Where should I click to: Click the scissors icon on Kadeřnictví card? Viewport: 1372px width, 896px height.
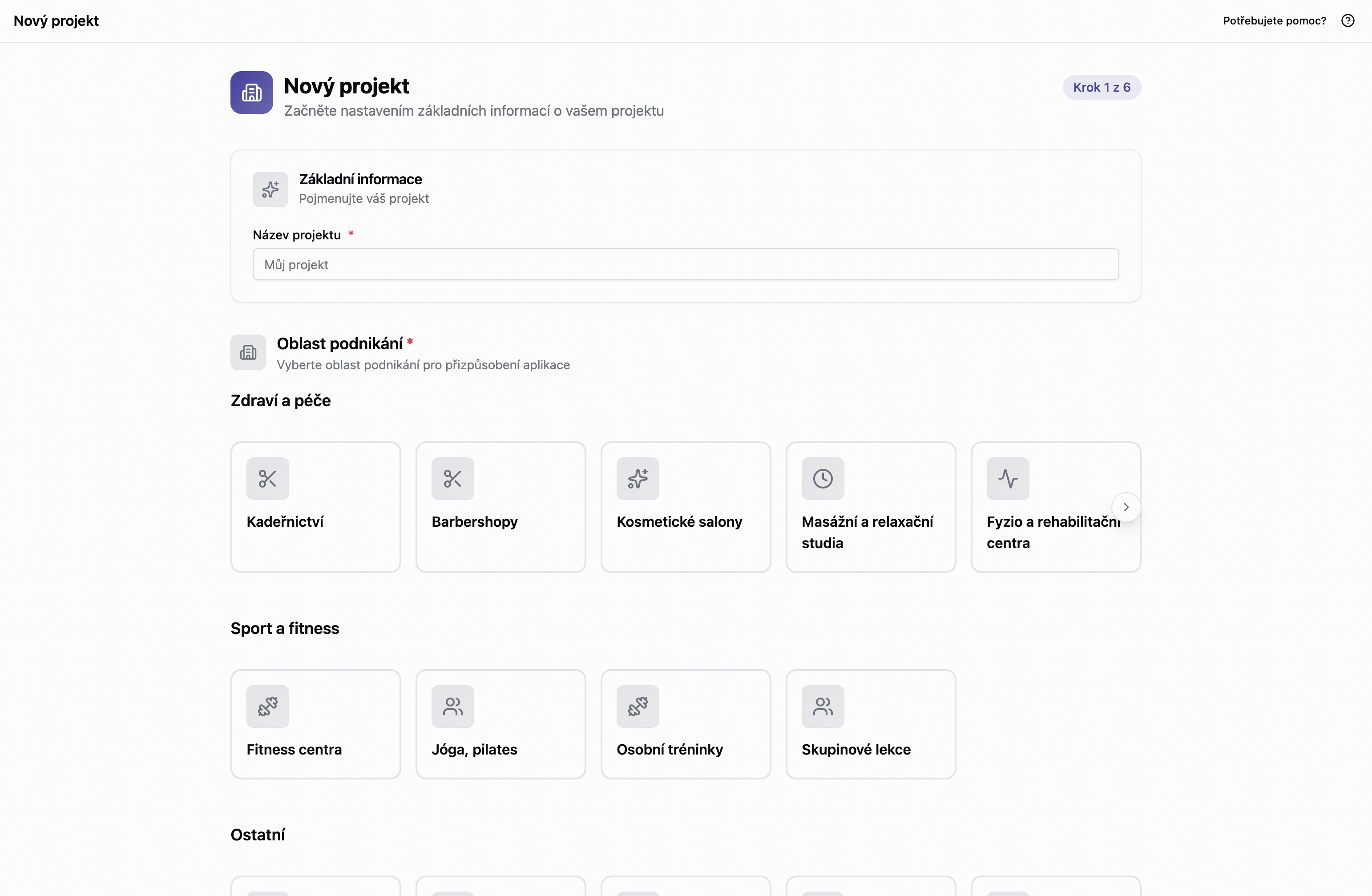pyautogui.click(x=267, y=479)
